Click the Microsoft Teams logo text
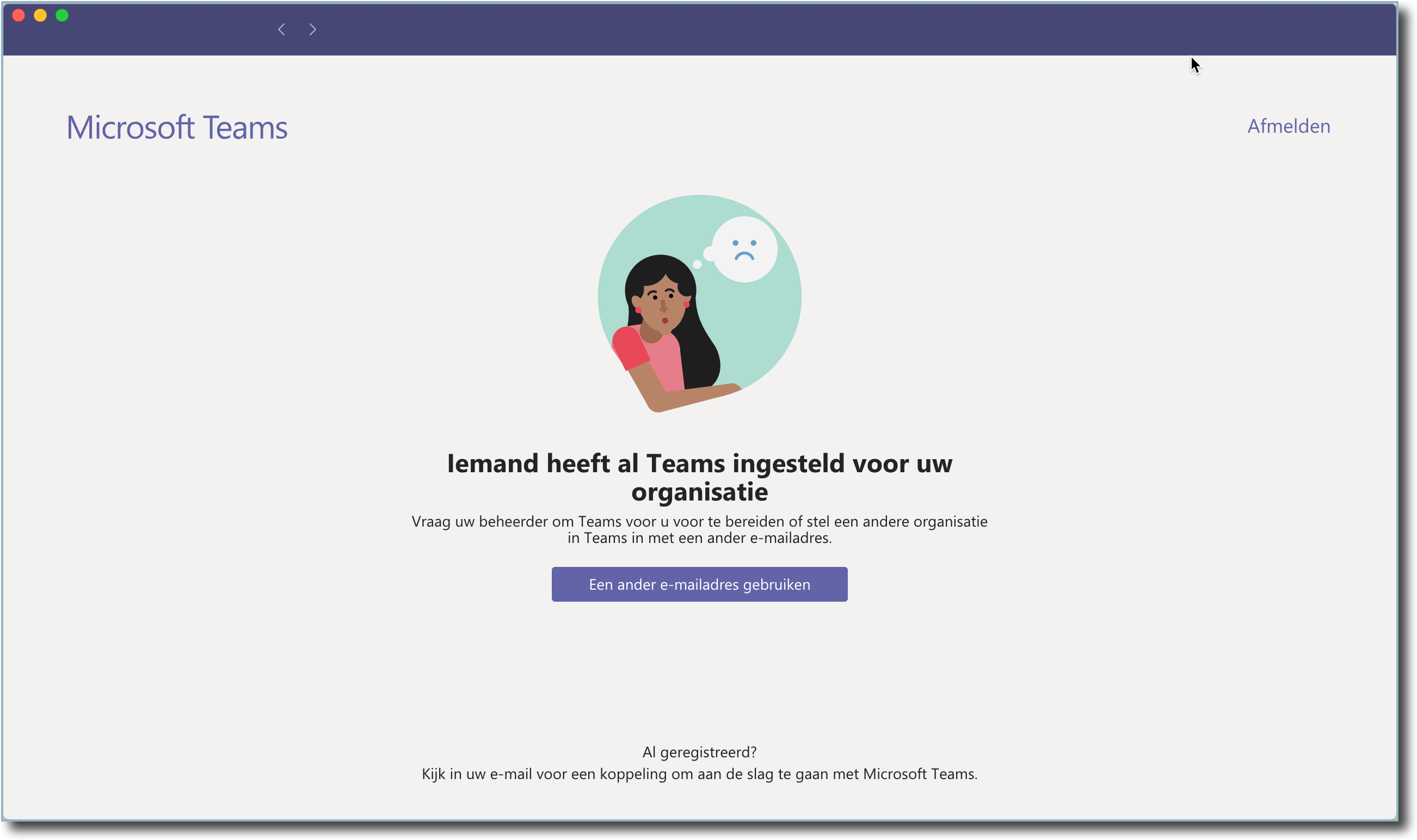This screenshot has width=1417, height=840. (x=177, y=127)
